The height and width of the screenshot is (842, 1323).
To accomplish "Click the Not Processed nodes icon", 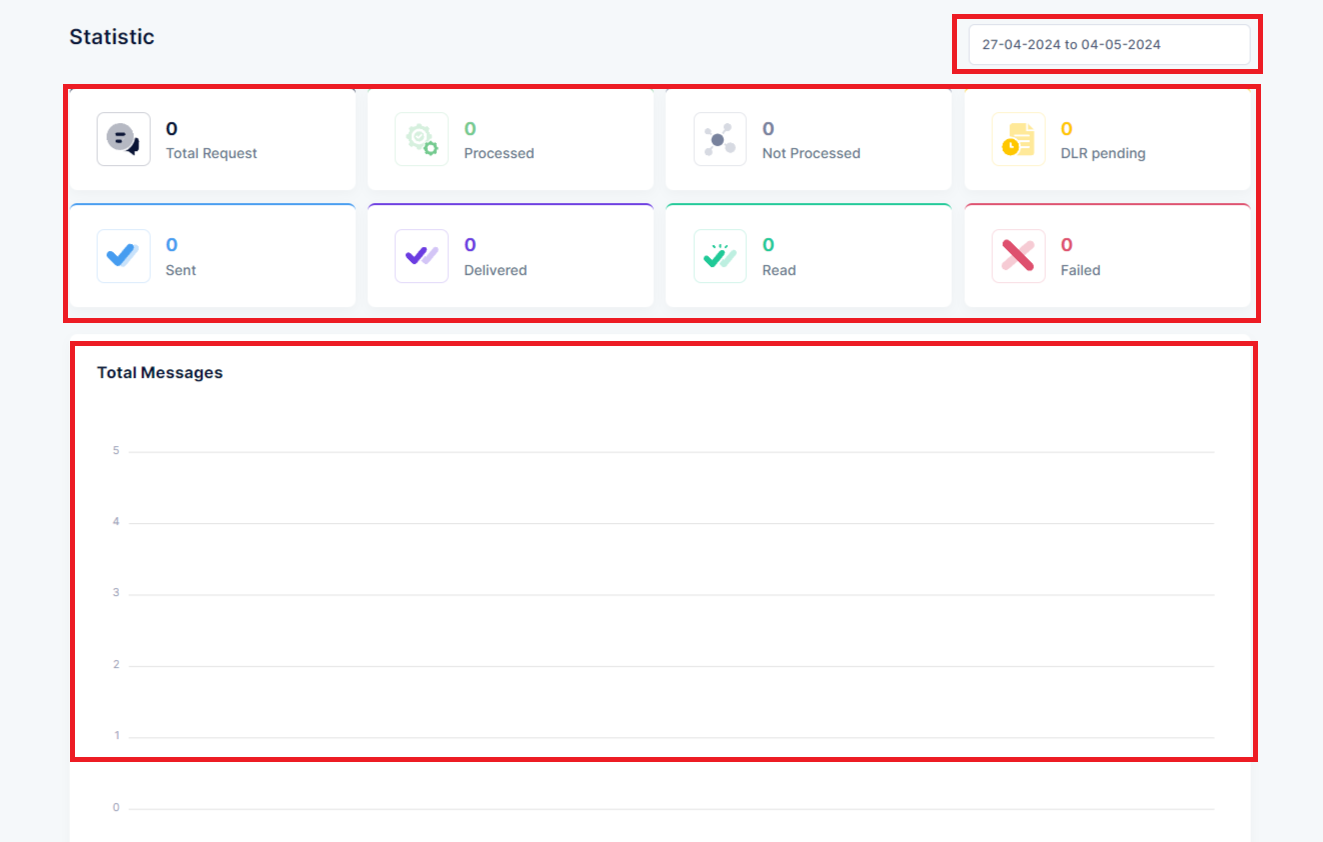I will point(720,139).
